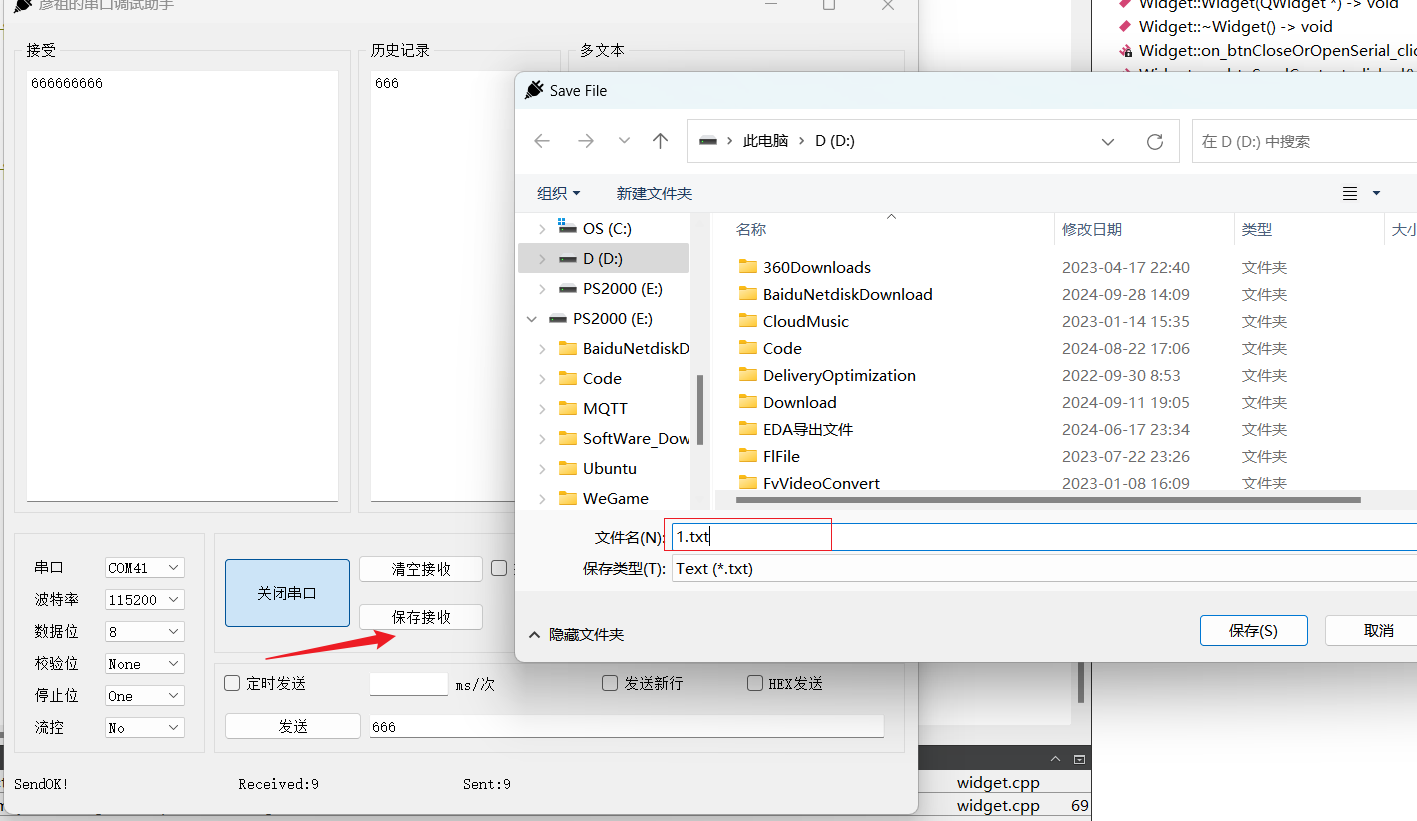Open the 360Downloads folder icon
The width and height of the screenshot is (1417, 821).
point(748,266)
